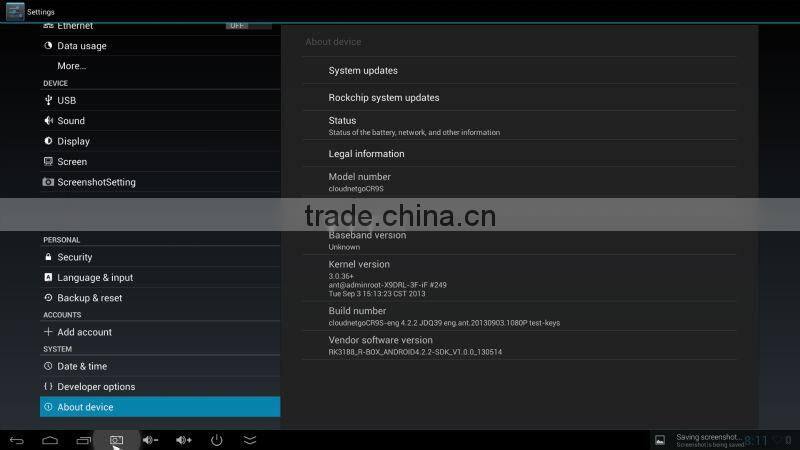Click the Sound speaker icon in sidebar
The height and width of the screenshot is (450, 800).
[48, 121]
